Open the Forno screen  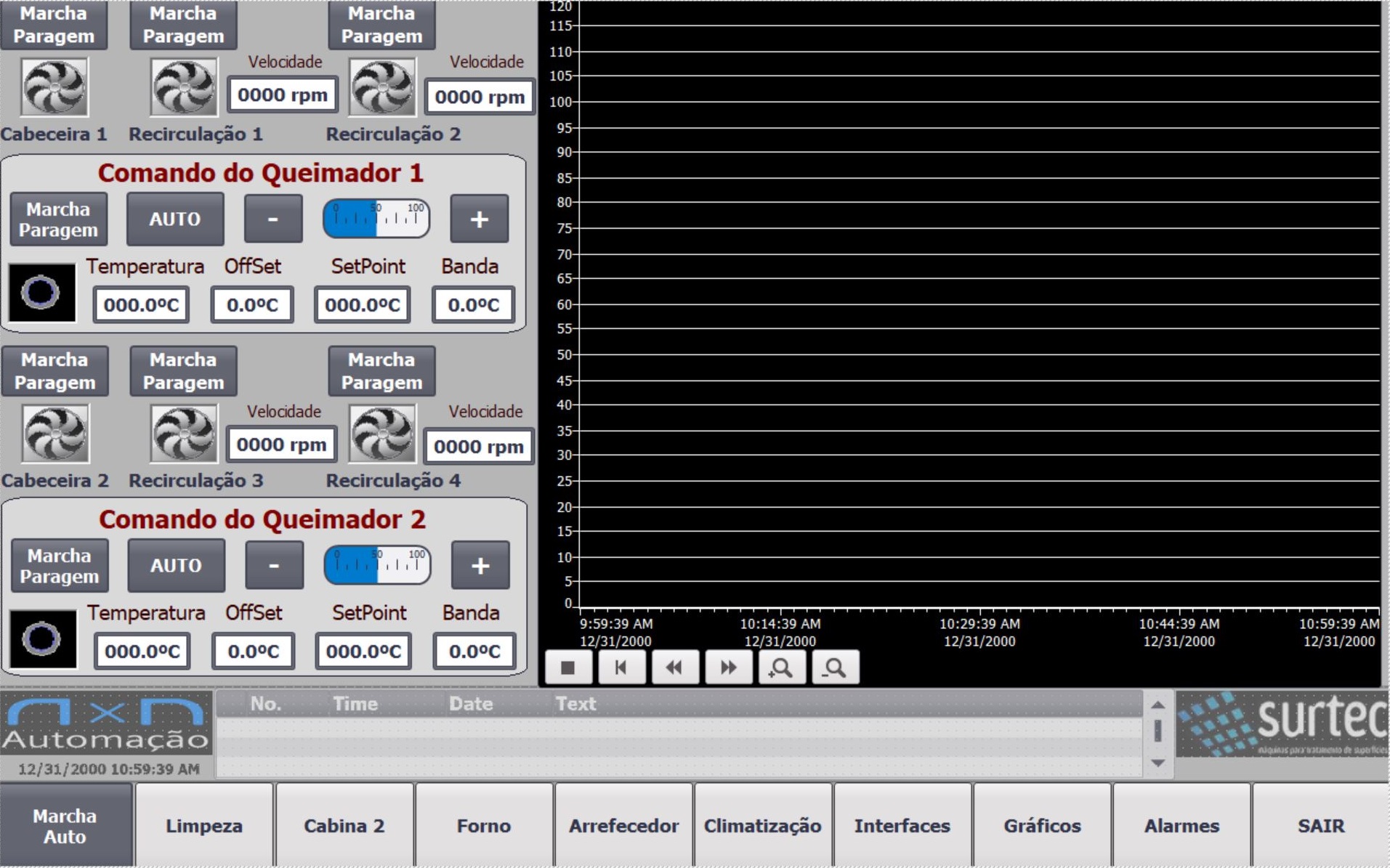[x=483, y=826]
